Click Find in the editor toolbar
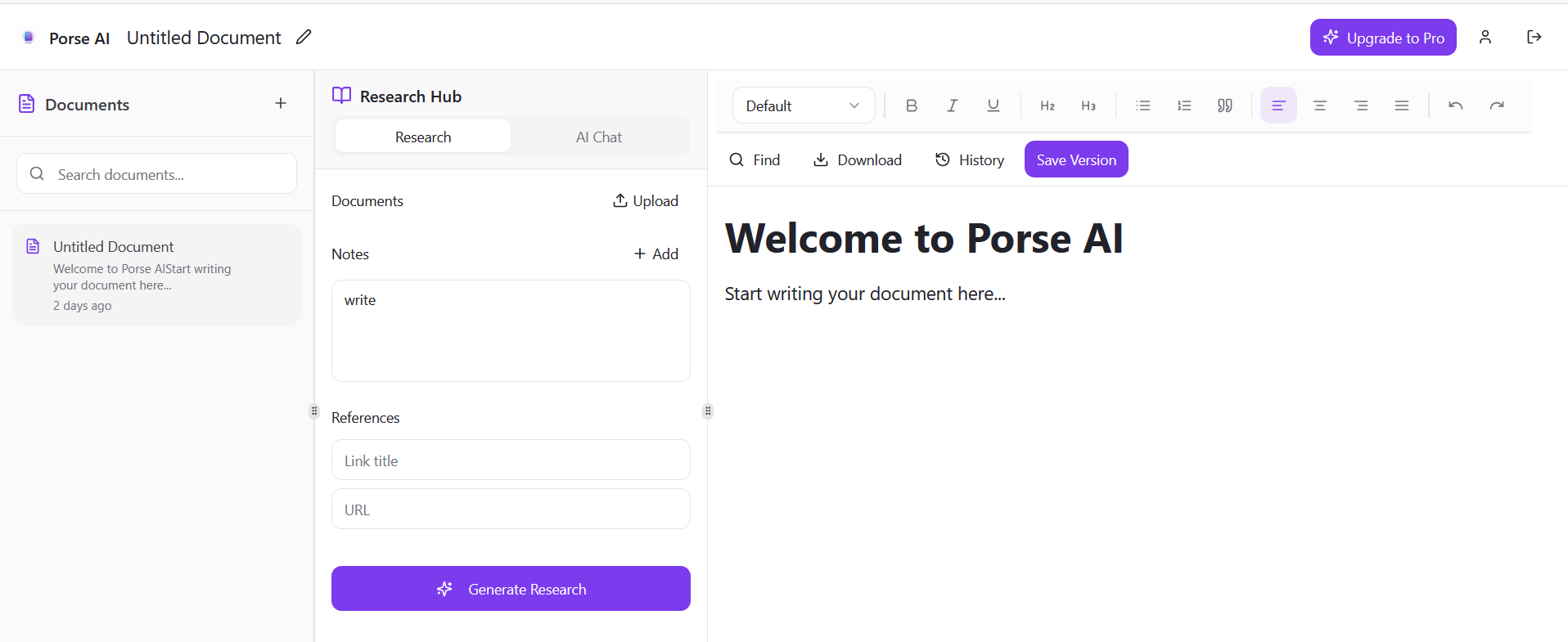 point(755,159)
